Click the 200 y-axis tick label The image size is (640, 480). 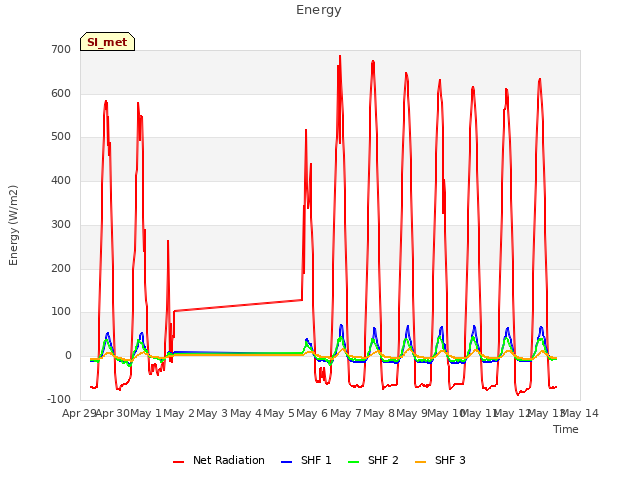pyautogui.click(x=61, y=269)
